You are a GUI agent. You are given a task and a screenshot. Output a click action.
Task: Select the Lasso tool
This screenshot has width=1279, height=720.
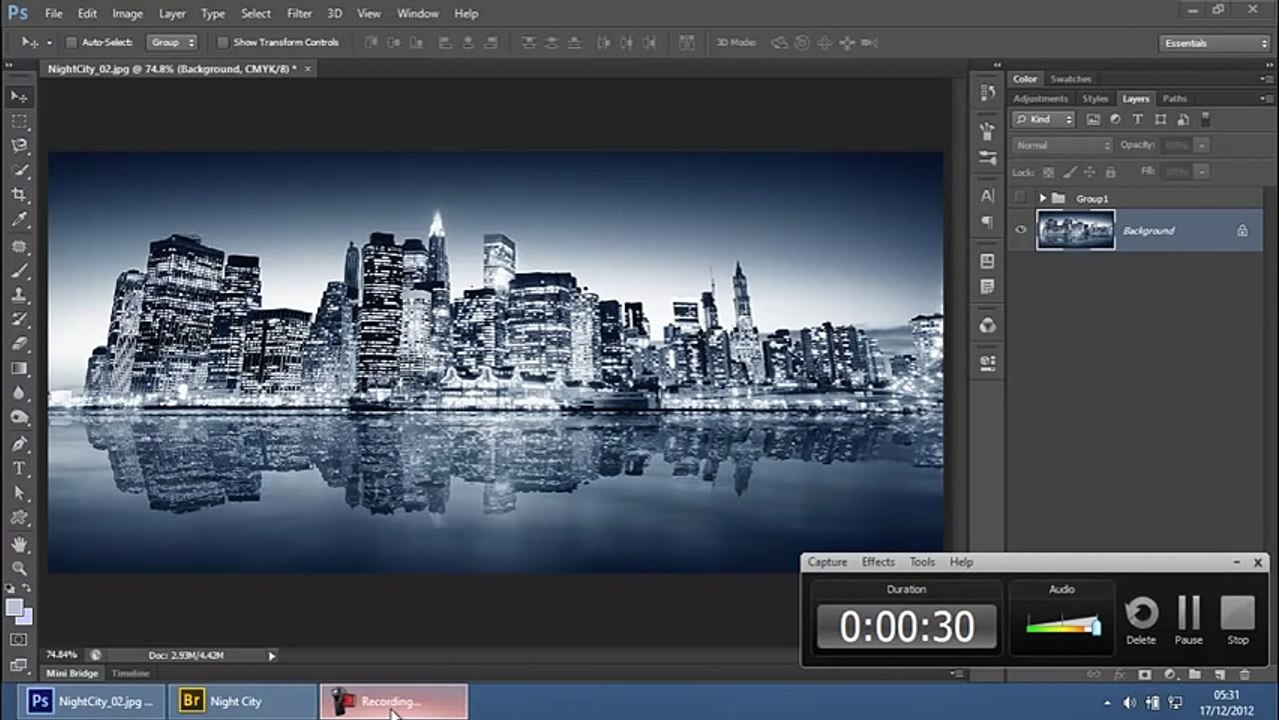19,146
